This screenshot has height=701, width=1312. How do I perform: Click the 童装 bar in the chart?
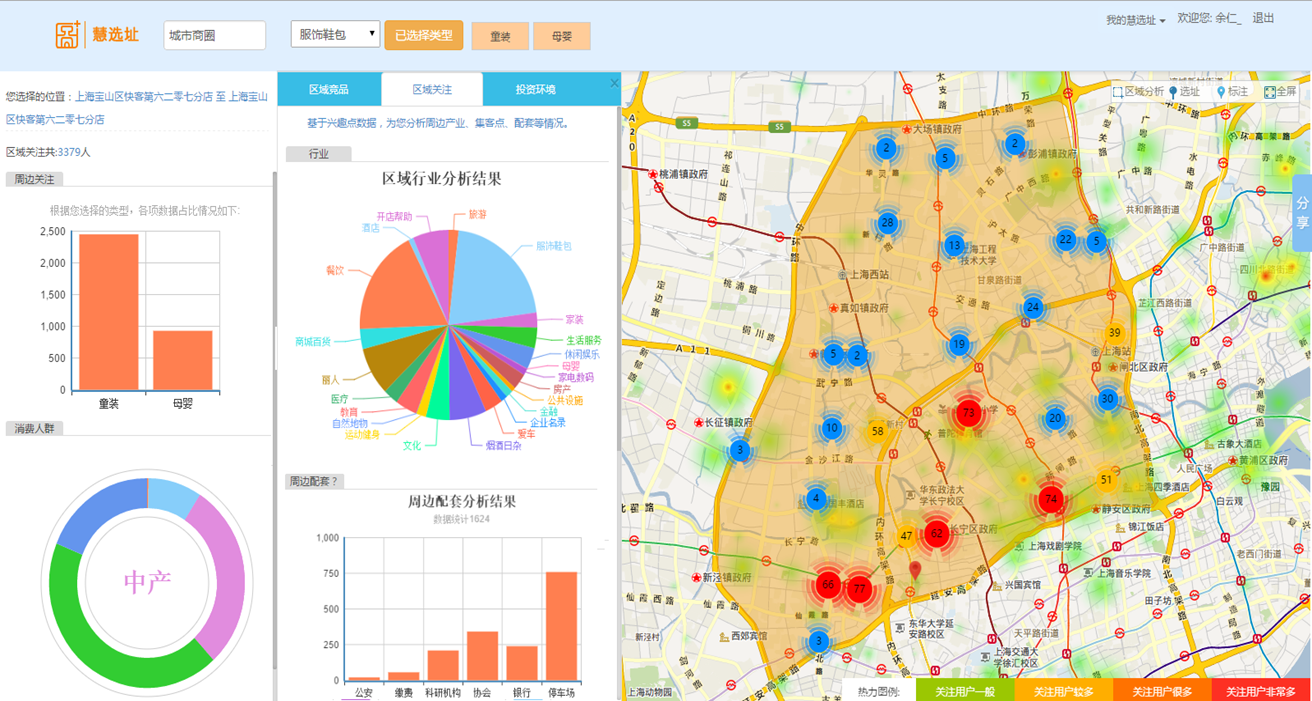point(109,312)
